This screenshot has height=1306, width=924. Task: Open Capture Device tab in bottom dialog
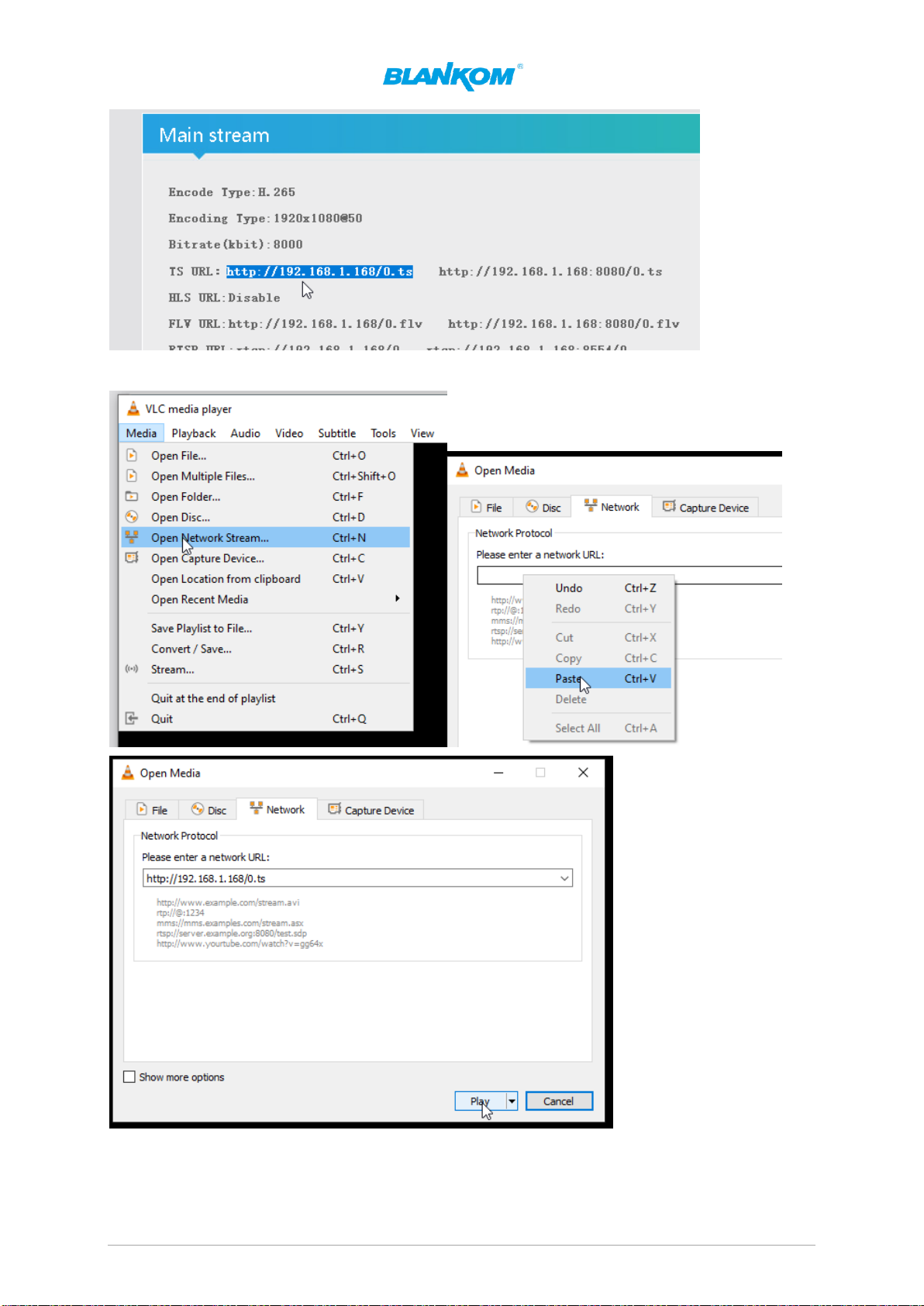pyautogui.click(x=371, y=810)
